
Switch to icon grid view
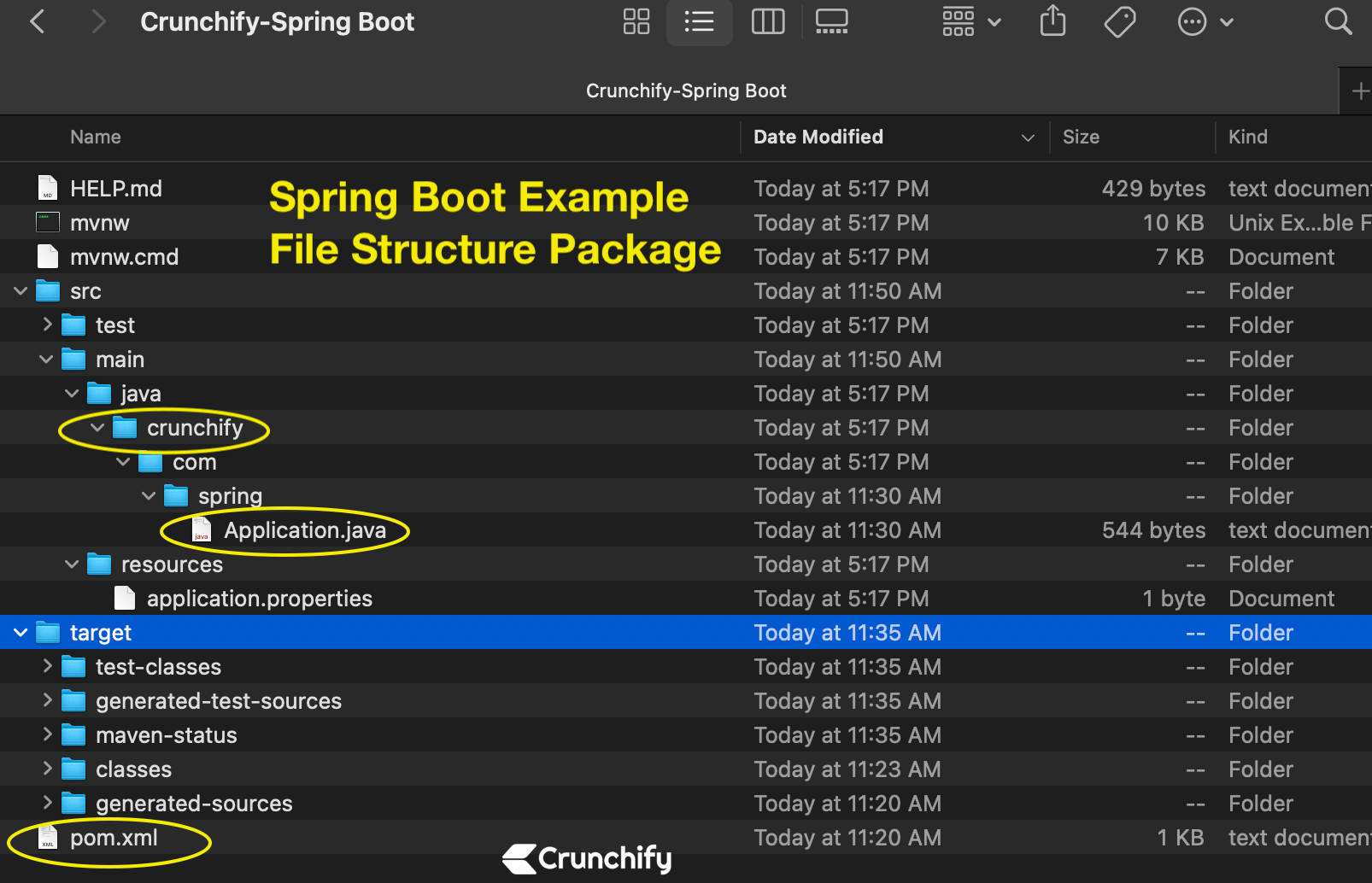(x=636, y=22)
